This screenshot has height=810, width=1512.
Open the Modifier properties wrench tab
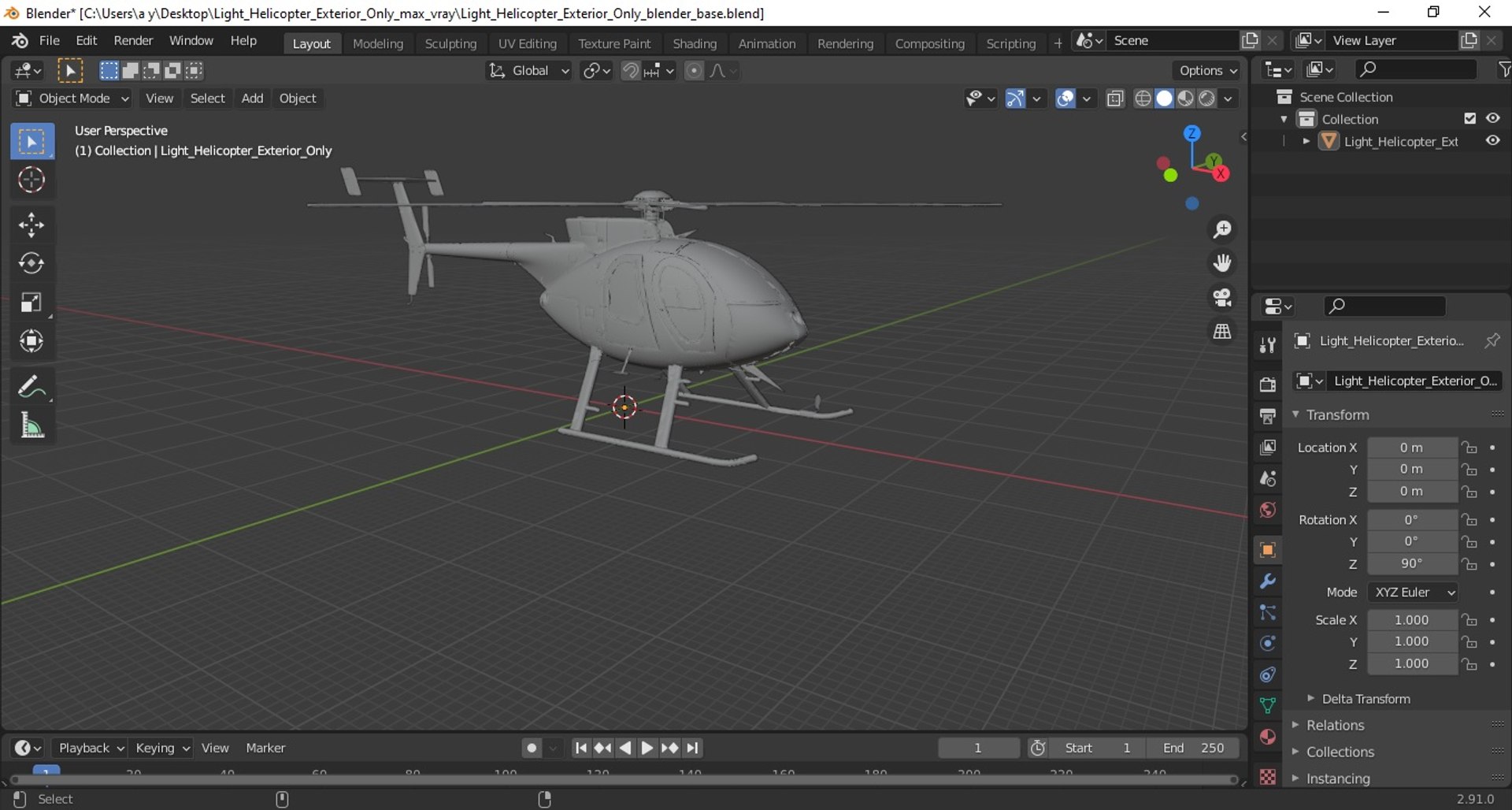coord(1267,581)
